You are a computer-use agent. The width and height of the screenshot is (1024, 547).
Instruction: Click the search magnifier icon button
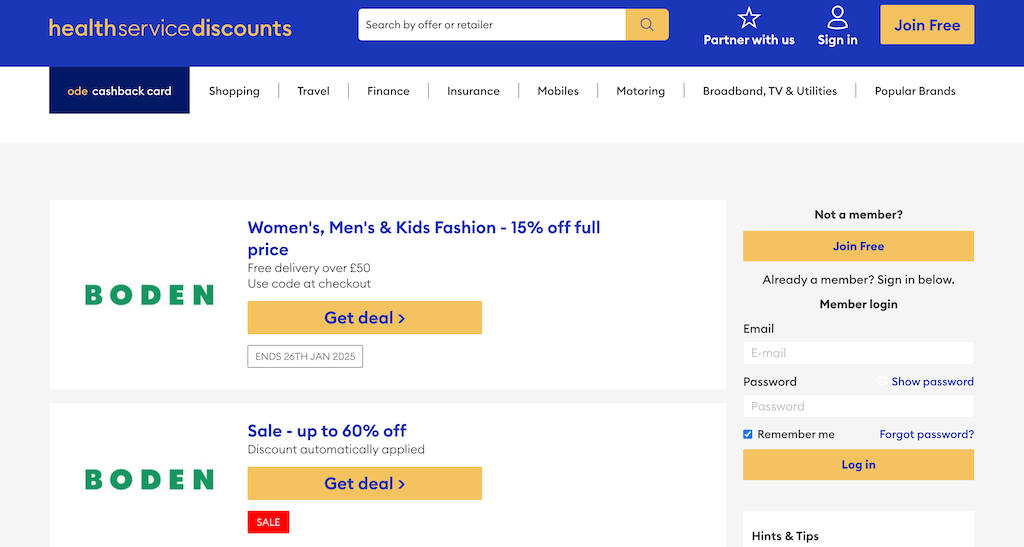pos(647,25)
